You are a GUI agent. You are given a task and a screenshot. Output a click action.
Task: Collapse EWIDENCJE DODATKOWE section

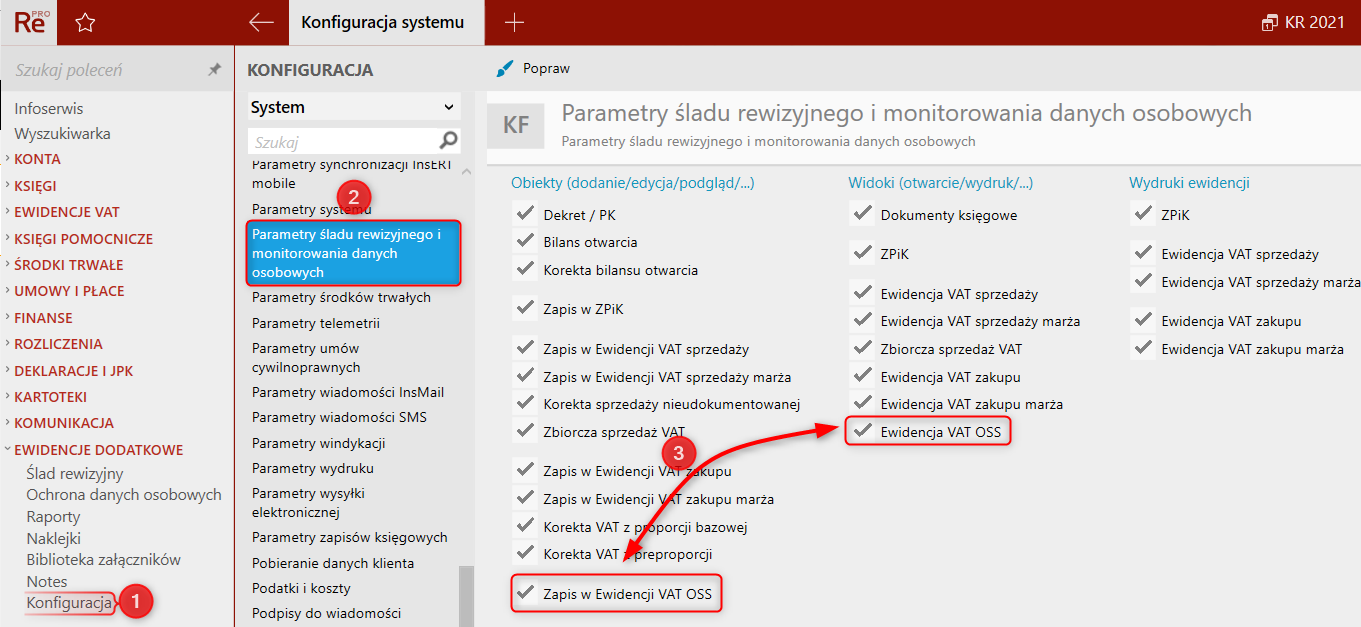point(98,450)
